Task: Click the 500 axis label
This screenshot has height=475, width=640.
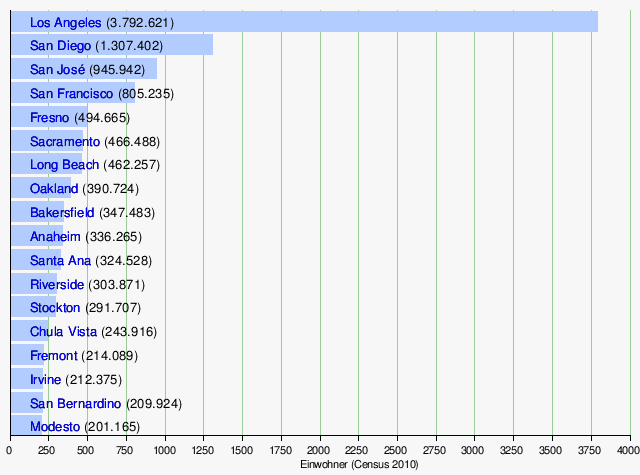Action: click(x=85, y=450)
